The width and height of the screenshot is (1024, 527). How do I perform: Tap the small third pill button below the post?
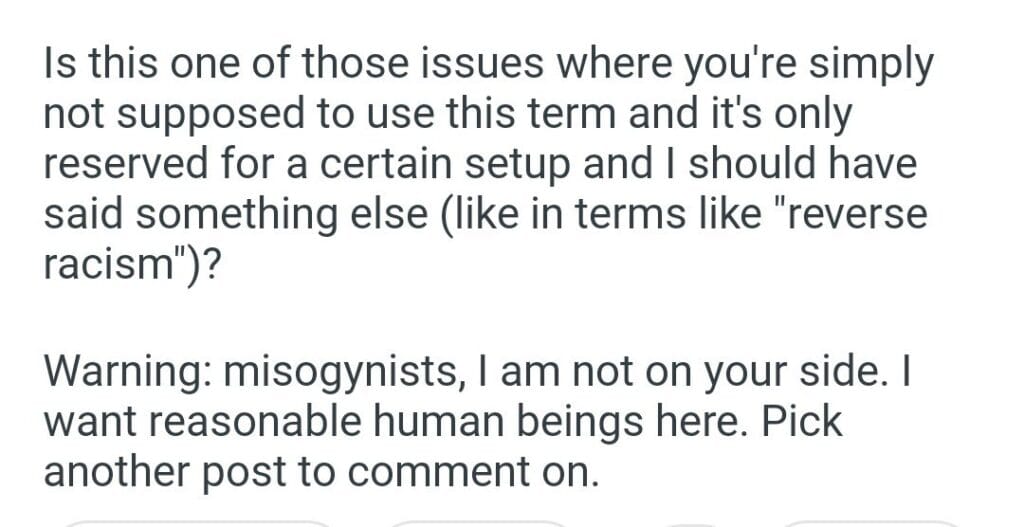click(691, 522)
